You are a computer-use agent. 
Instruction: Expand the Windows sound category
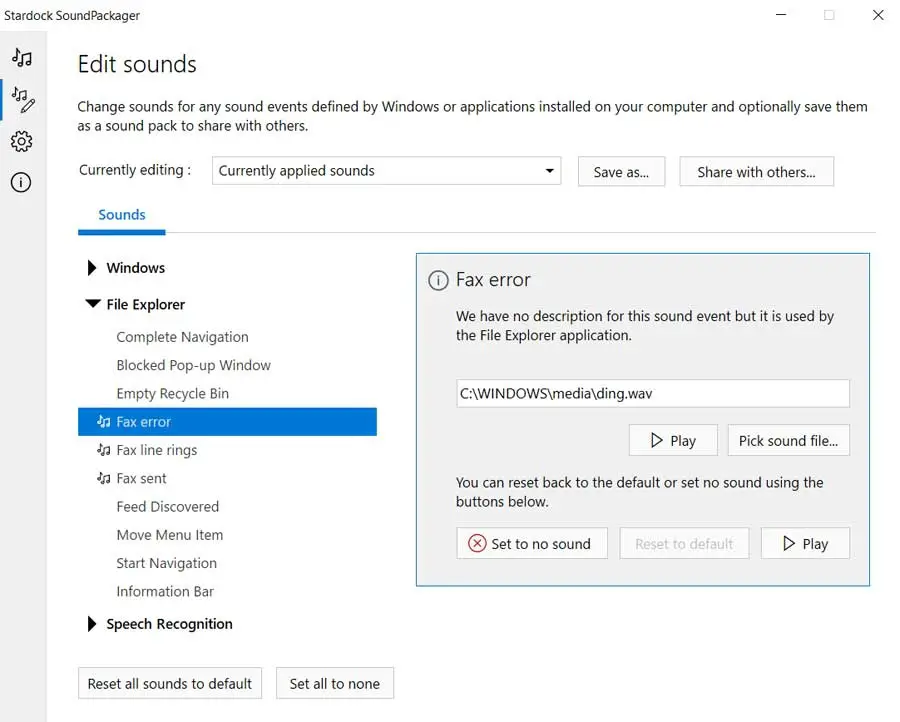[x=93, y=268]
